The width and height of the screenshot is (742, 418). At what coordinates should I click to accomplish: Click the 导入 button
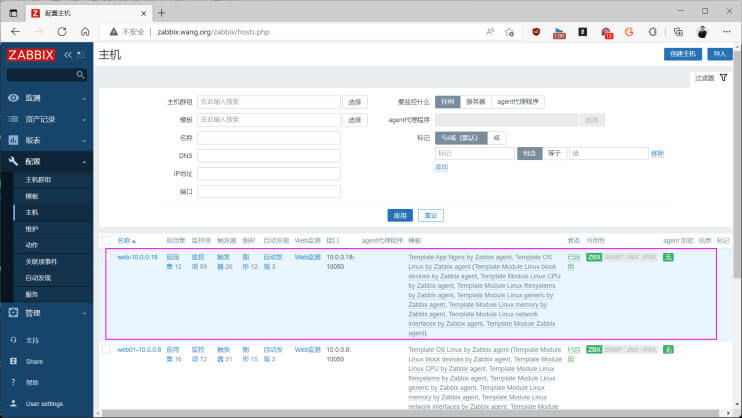click(x=720, y=54)
